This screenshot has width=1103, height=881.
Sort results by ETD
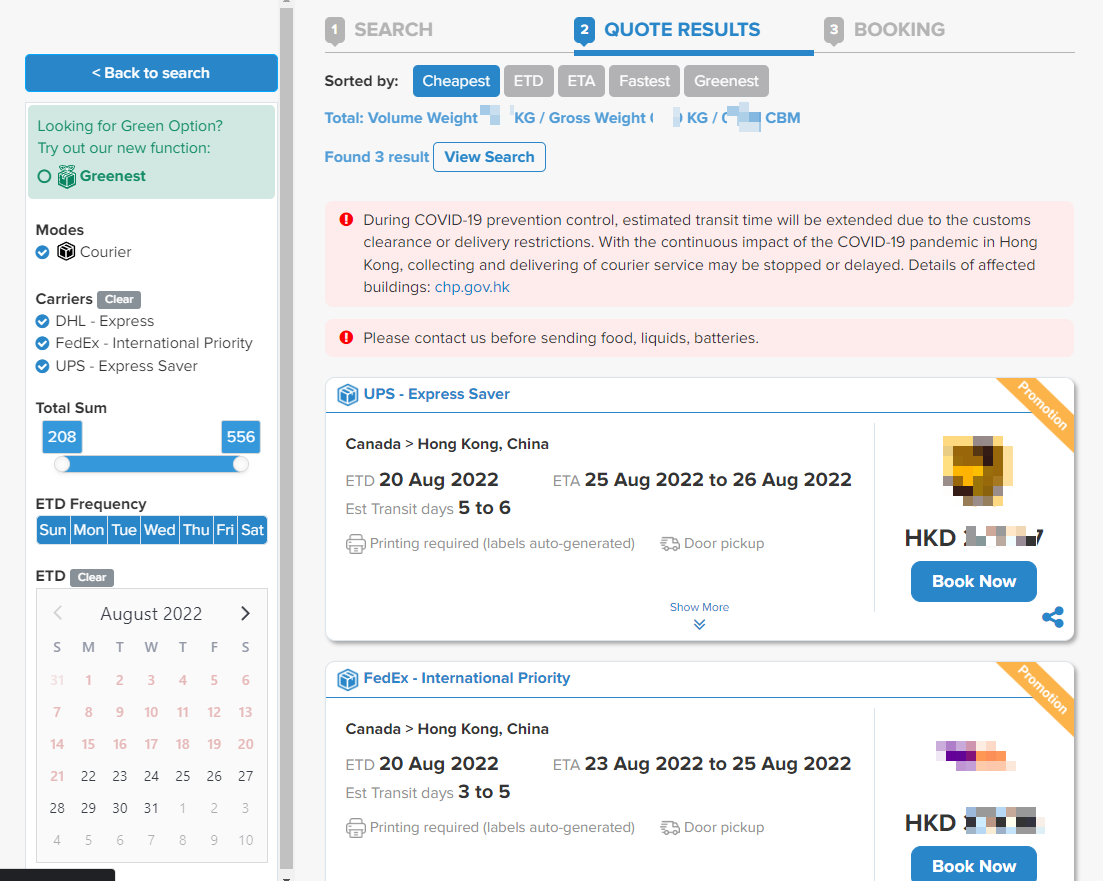pyautogui.click(x=528, y=81)
